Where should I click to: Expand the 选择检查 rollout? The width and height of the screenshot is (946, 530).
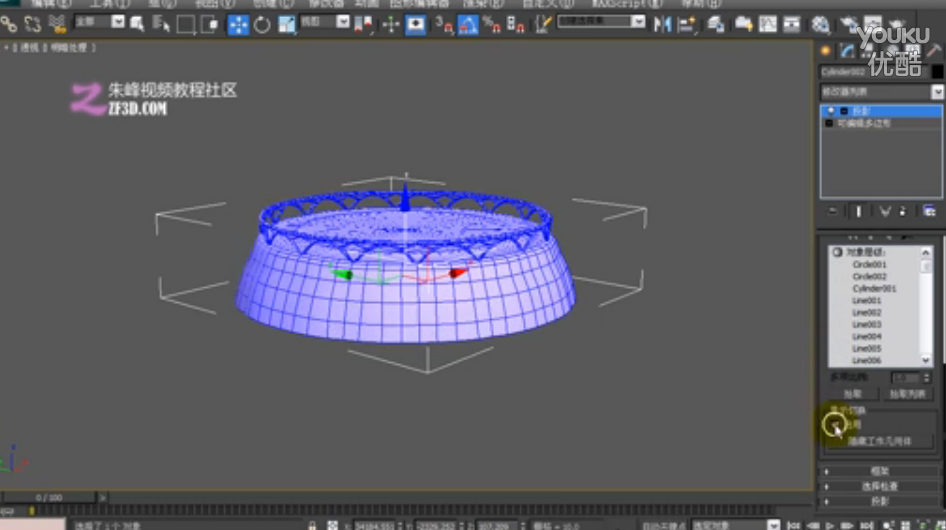(x=880, y=486)
